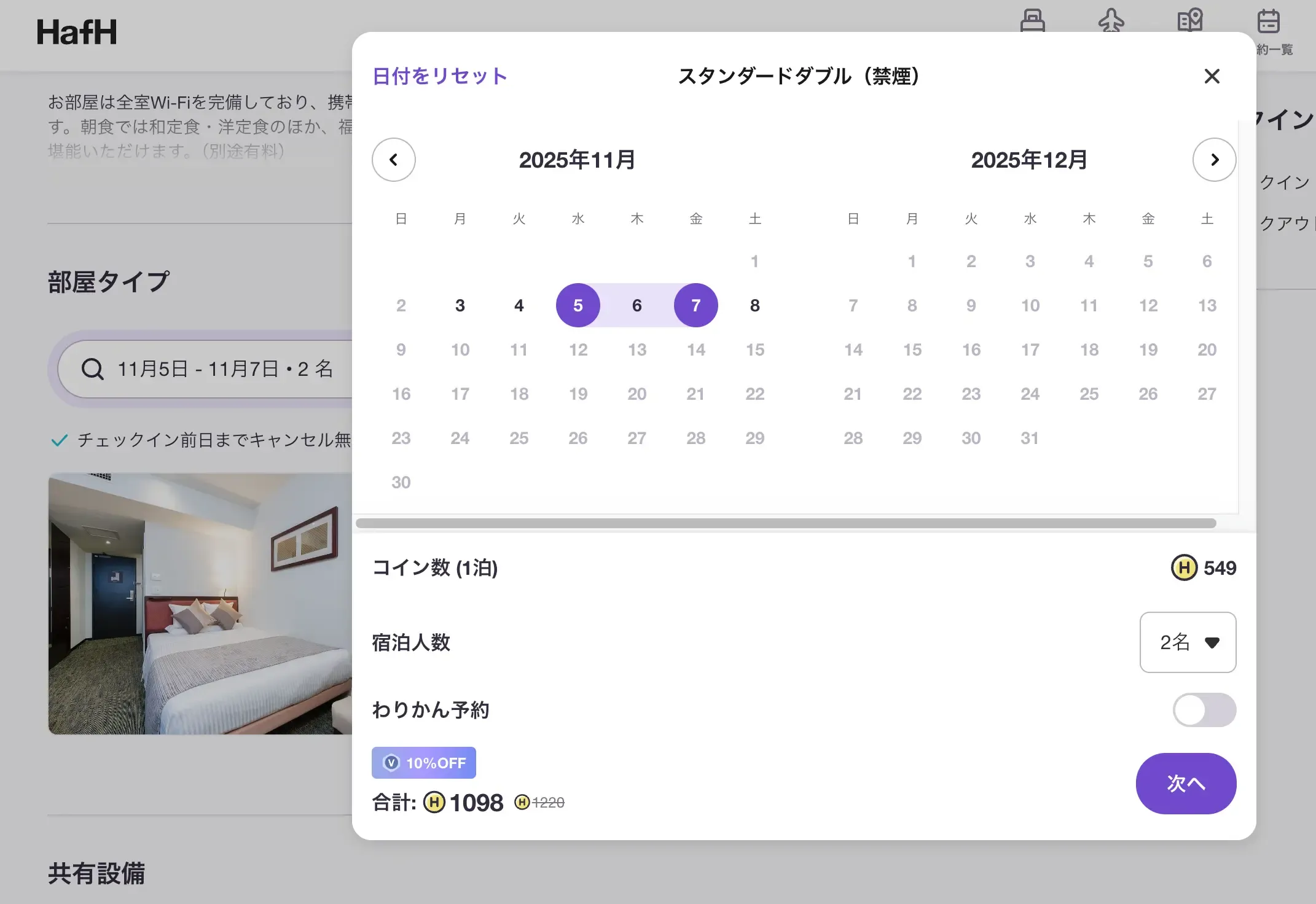The height and width of the screenshot is (904, 1316).
Task: Click selected check-in date November 5
Action: click(578, 305)
